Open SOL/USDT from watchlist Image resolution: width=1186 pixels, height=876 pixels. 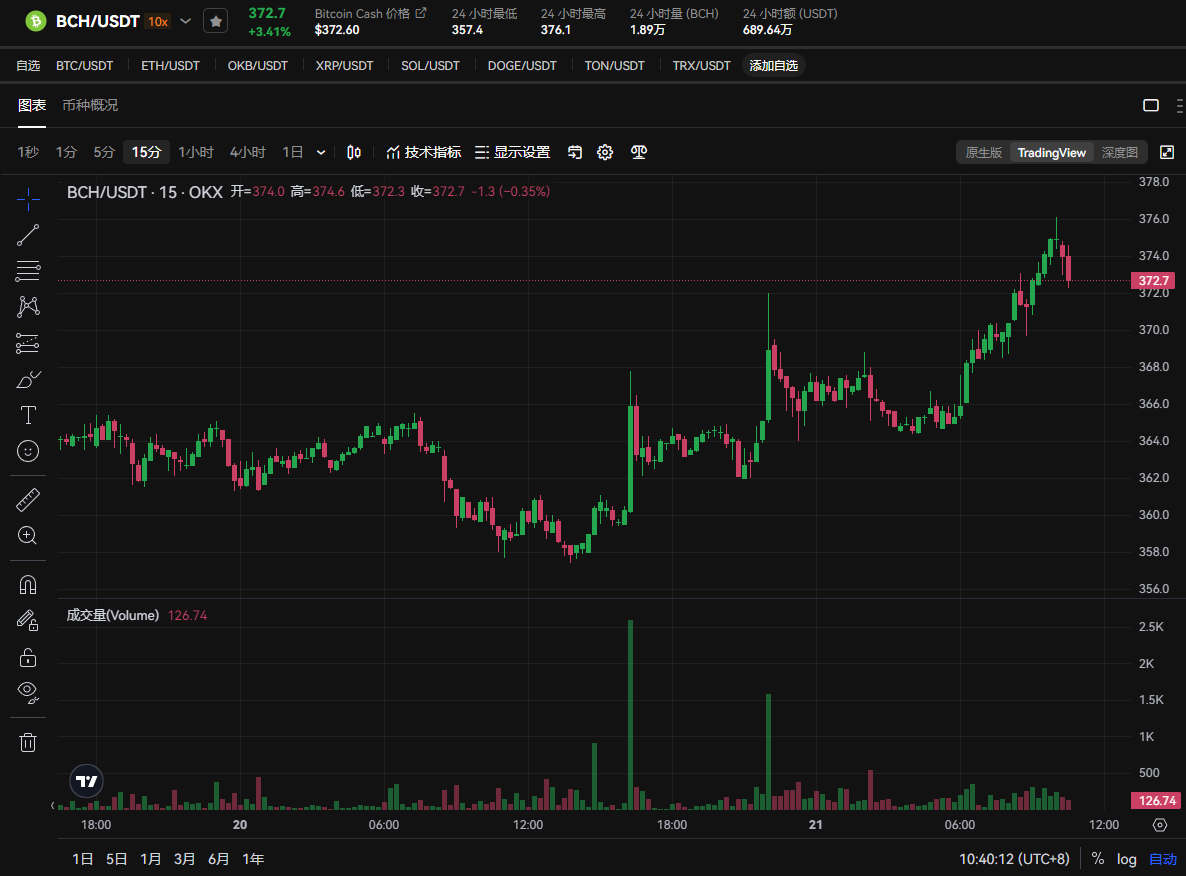(x=430, y=66)
